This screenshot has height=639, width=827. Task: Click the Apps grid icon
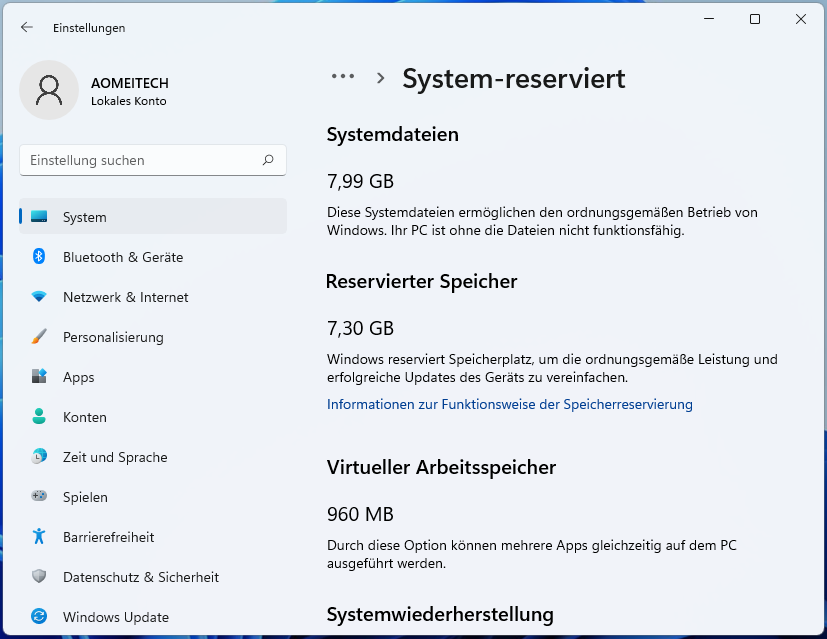click(x=39, y=377)
